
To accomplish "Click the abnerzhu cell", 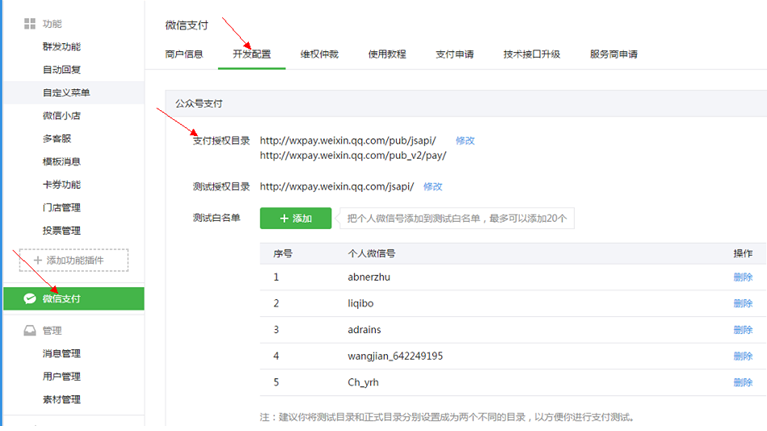I will pos(369,277).
